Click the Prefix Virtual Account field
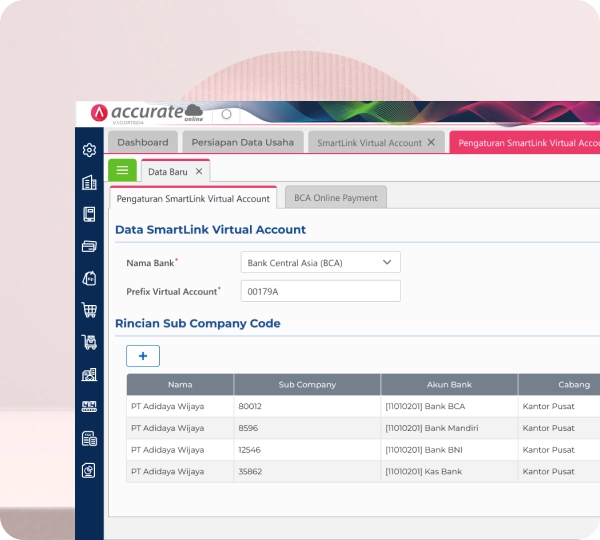 (321, 291)
